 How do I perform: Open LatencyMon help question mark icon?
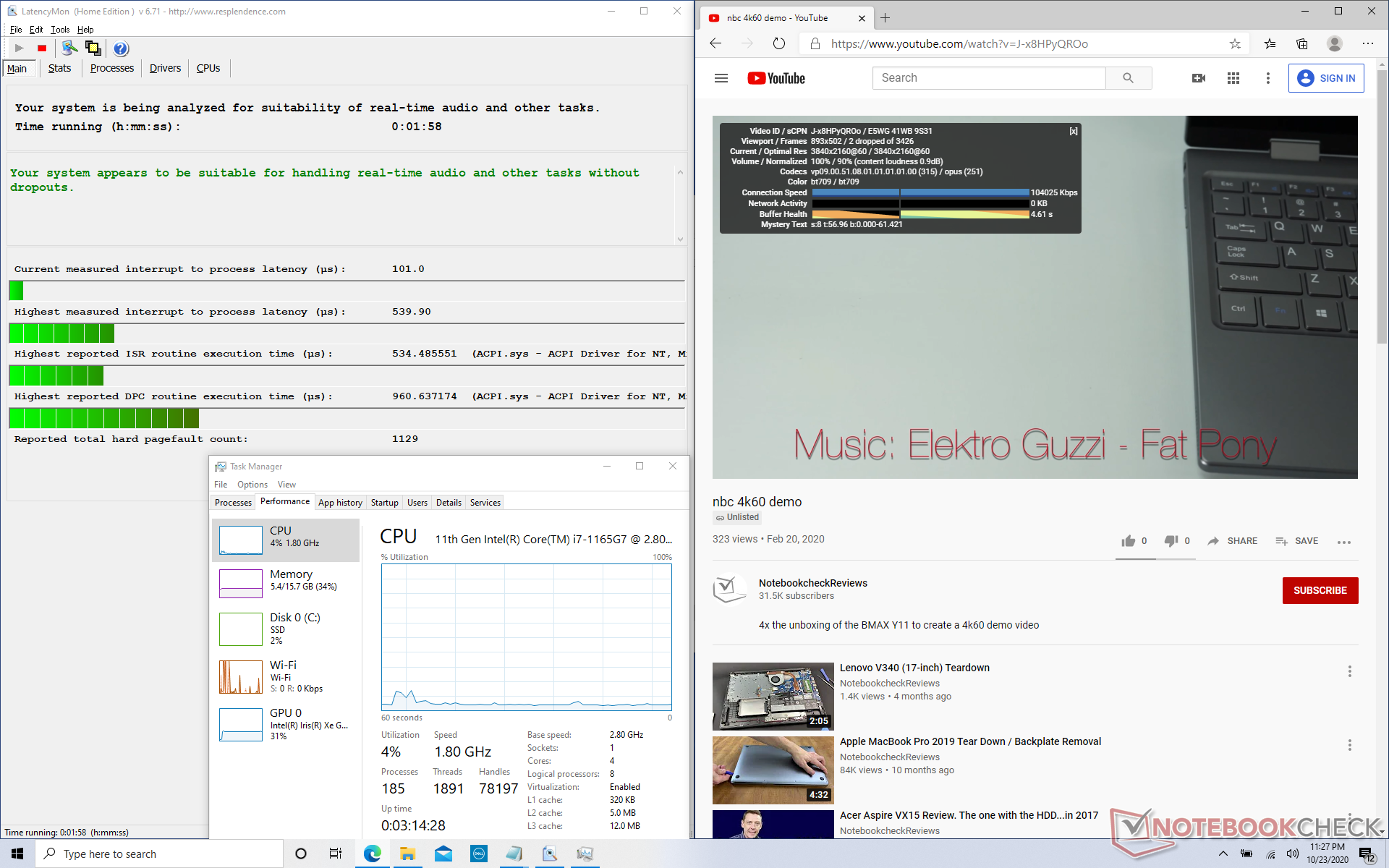coord(121,48)
